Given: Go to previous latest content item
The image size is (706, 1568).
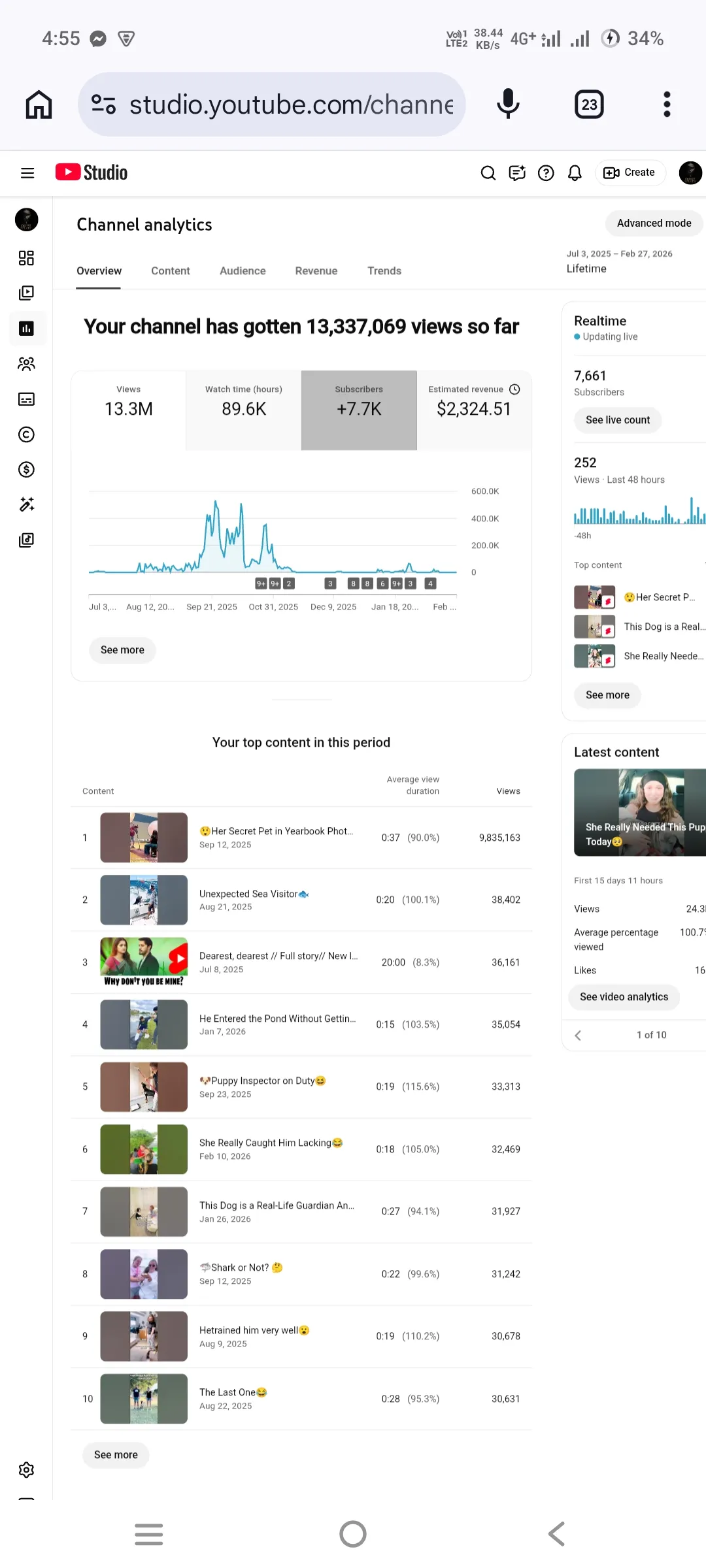Looking at the screenshot, I should point(578,1036).
